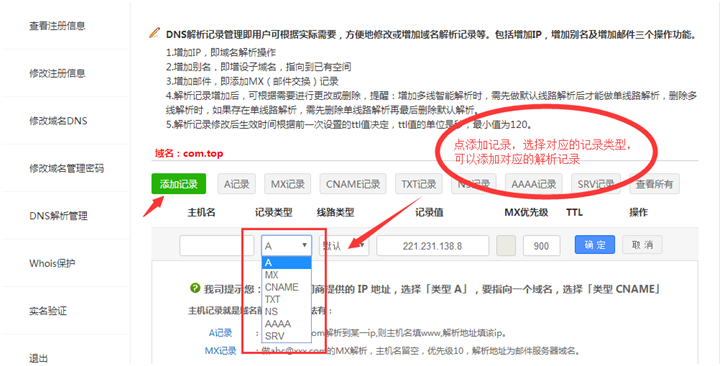Open the MX记录 filter tab
The image size is (722, 366).
click(x=288, y=184)
